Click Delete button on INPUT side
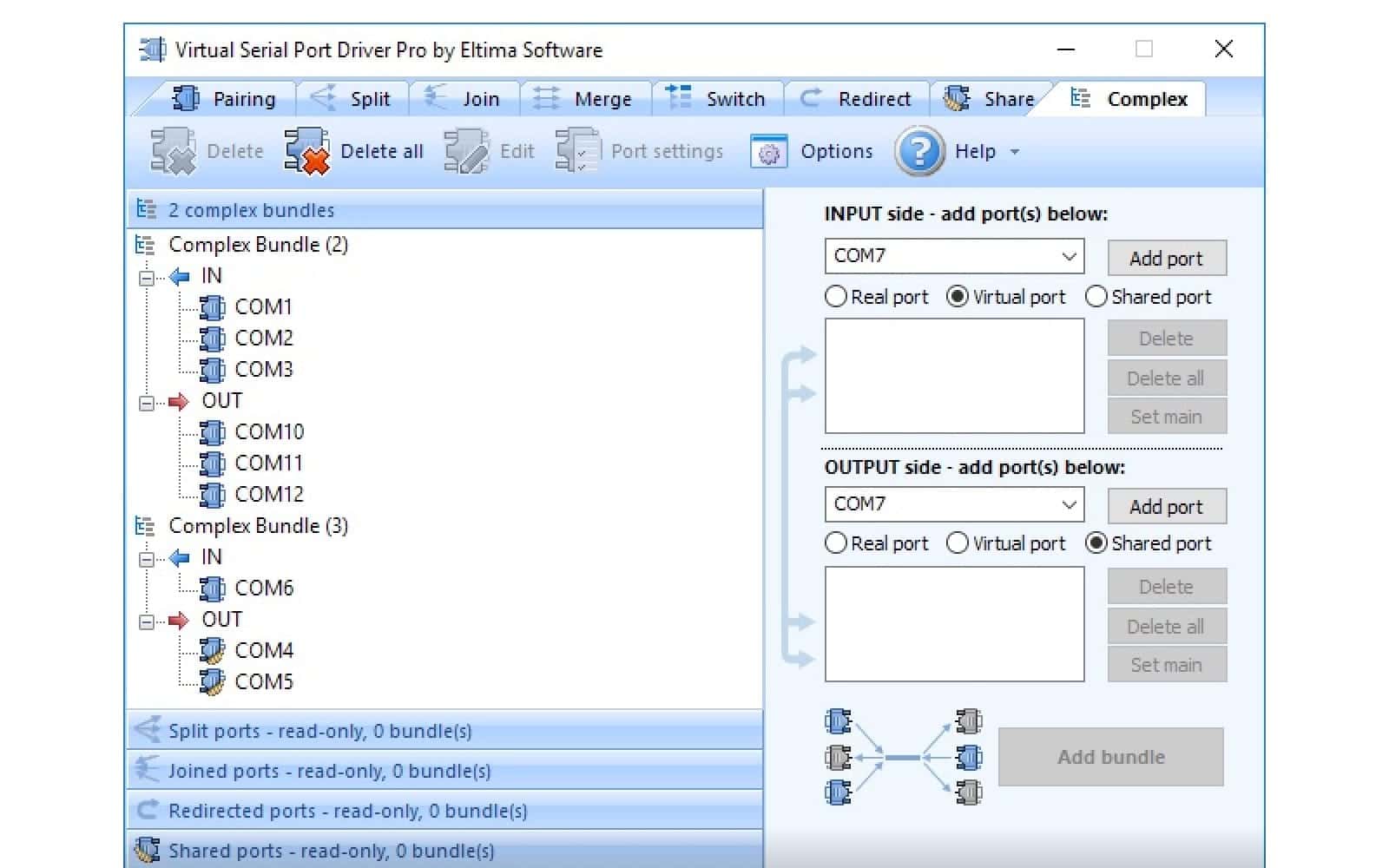 point(1167,339)
